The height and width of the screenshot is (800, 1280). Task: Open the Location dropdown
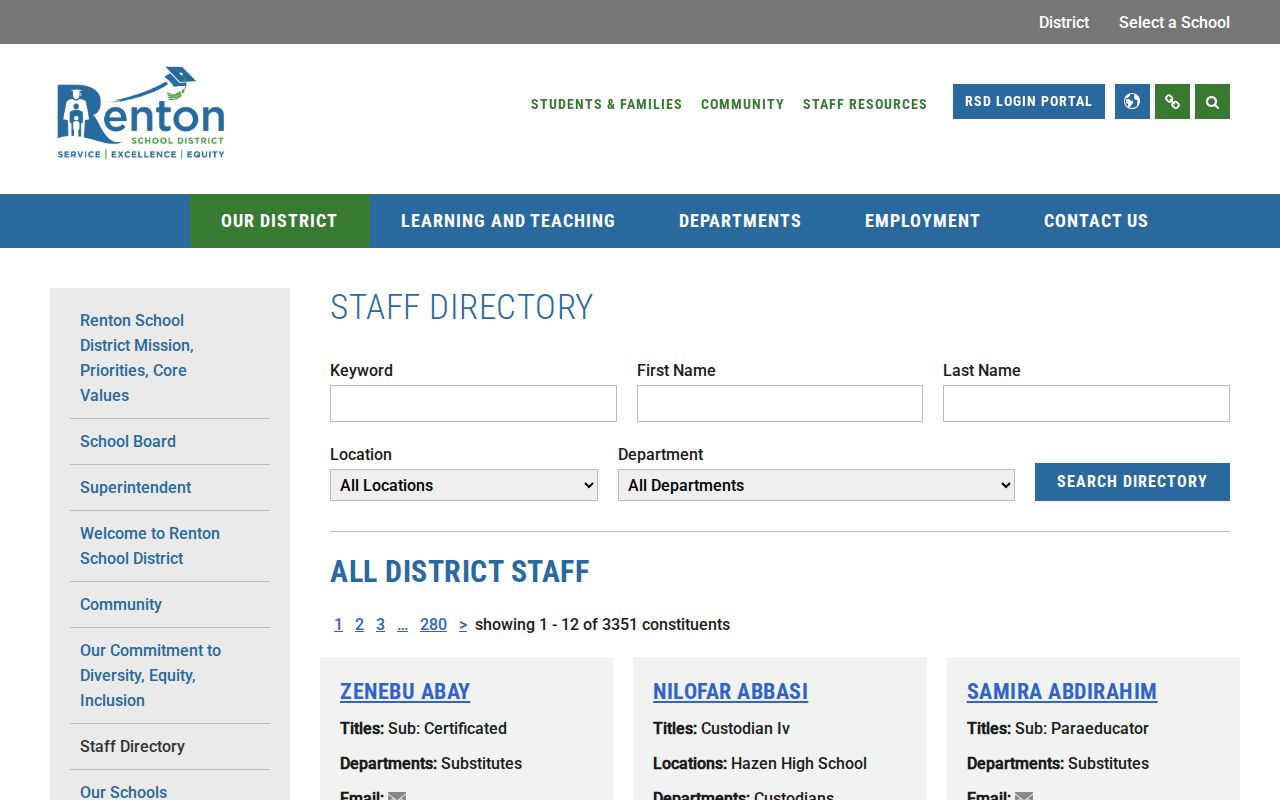(464, 485)
